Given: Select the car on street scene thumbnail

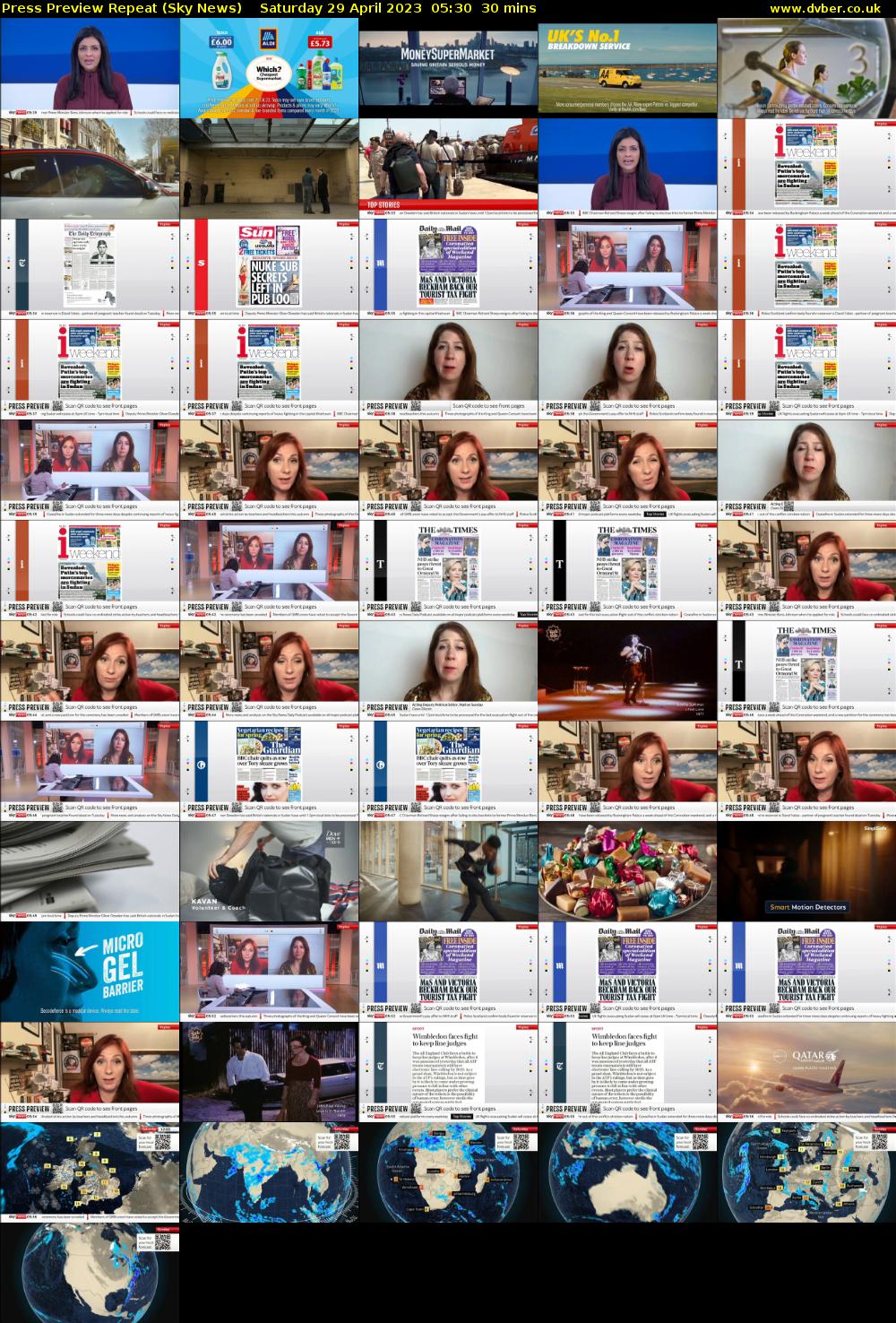Looking at the screenshot, I should pos(90,169).
